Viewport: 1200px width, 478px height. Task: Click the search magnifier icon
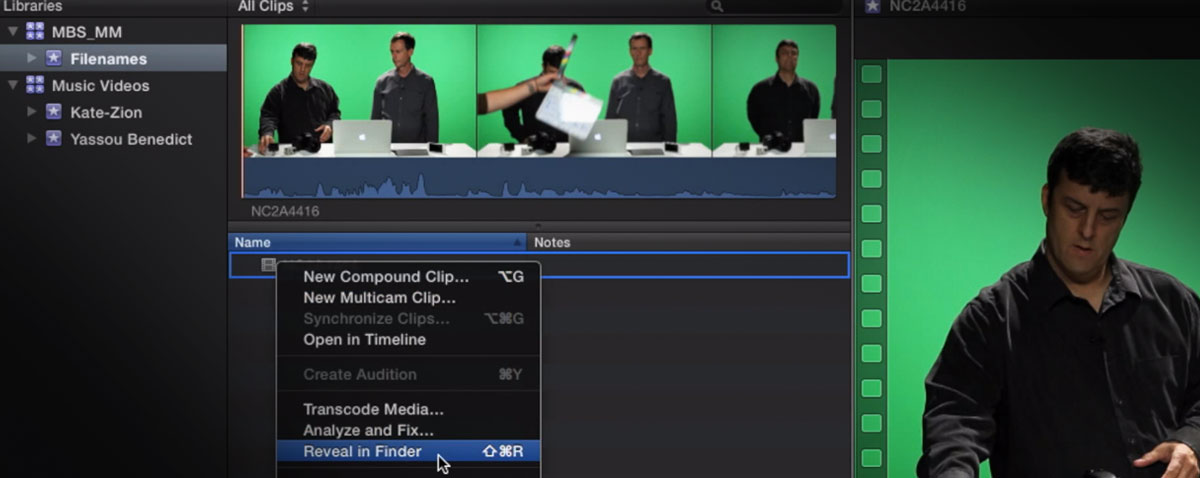(716, 6)
